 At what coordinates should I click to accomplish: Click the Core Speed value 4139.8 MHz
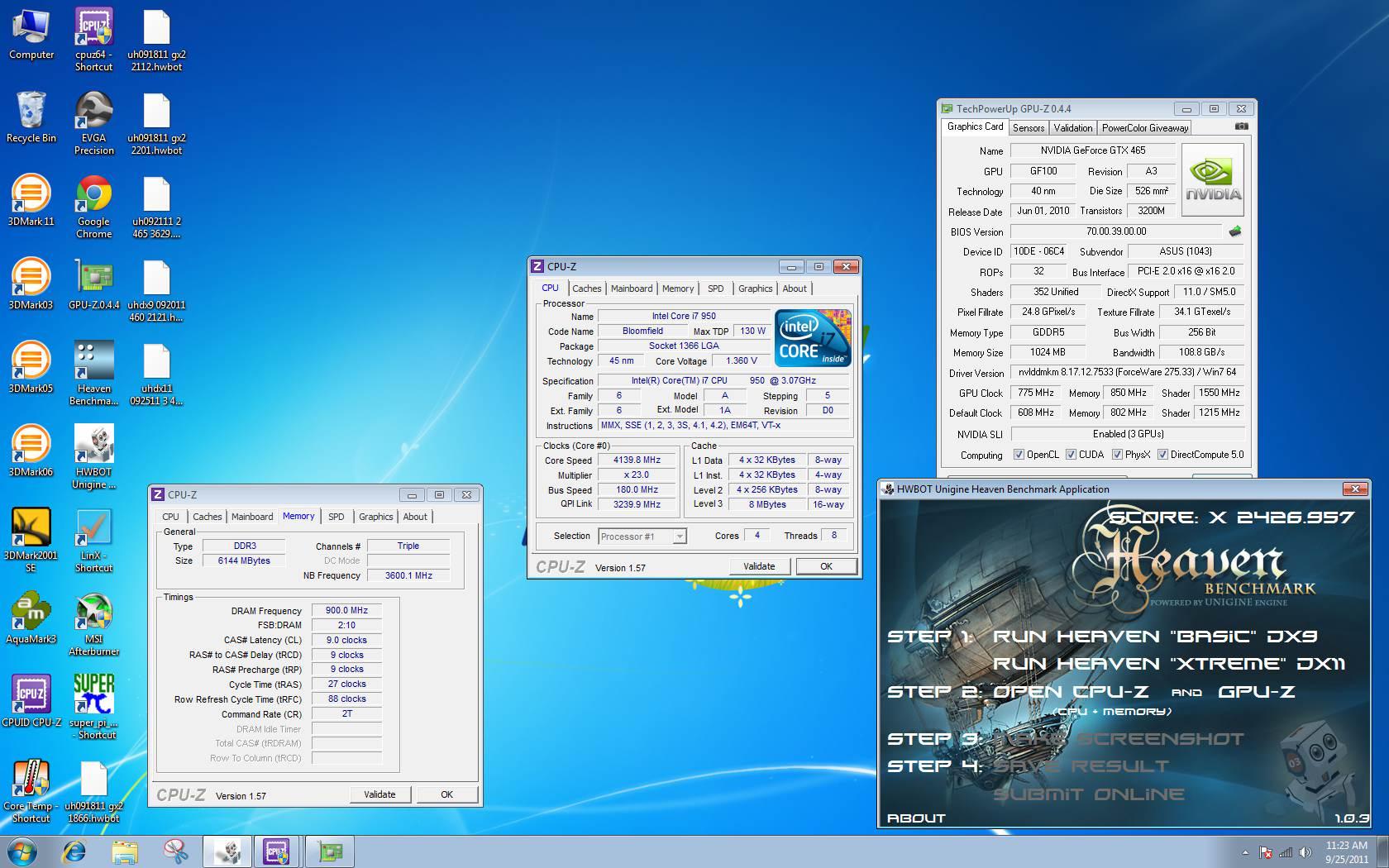(637, 460)
